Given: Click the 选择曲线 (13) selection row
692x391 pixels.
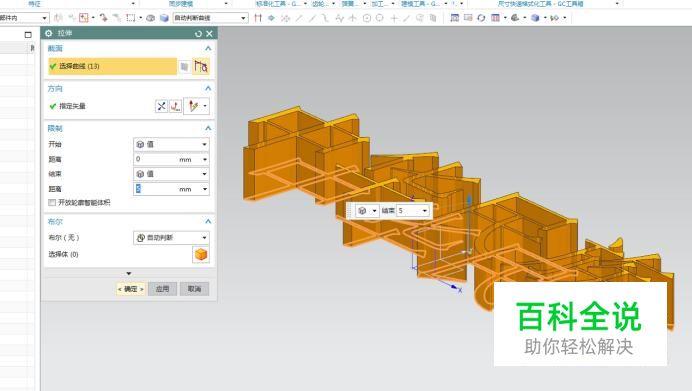Looking at the screenshot, I should tap(113, 66).
